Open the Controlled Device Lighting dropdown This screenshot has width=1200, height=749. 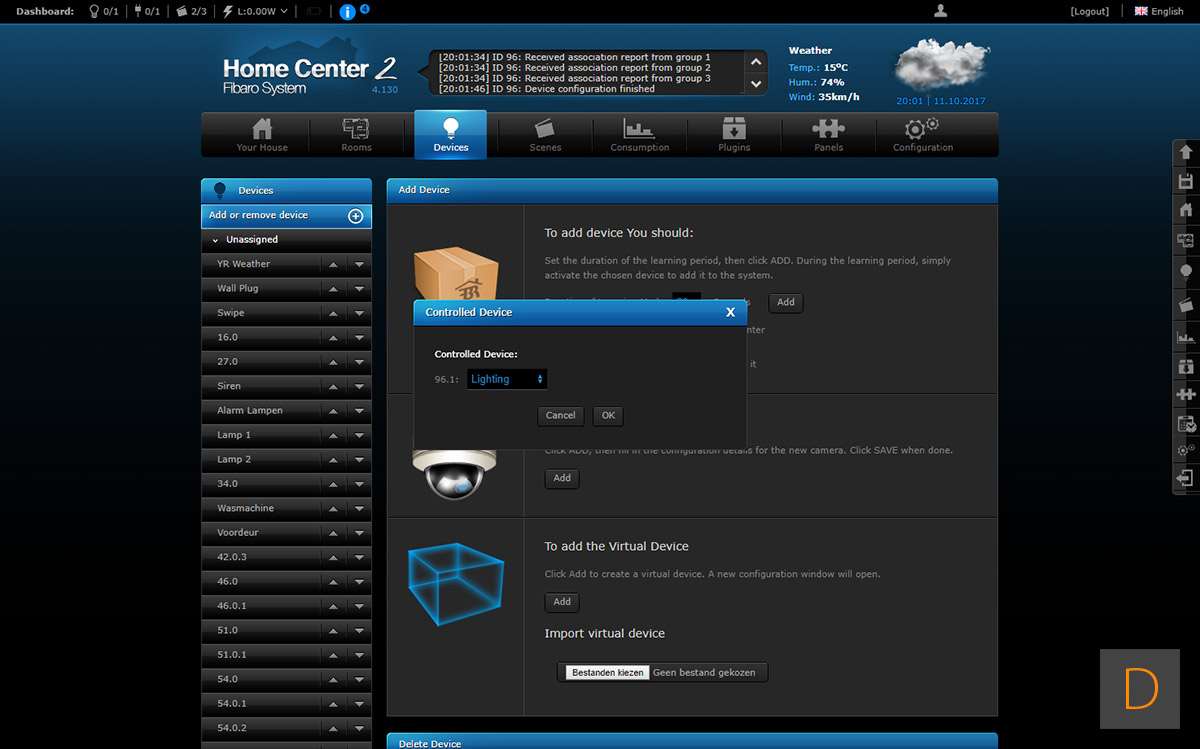point(507,379)
